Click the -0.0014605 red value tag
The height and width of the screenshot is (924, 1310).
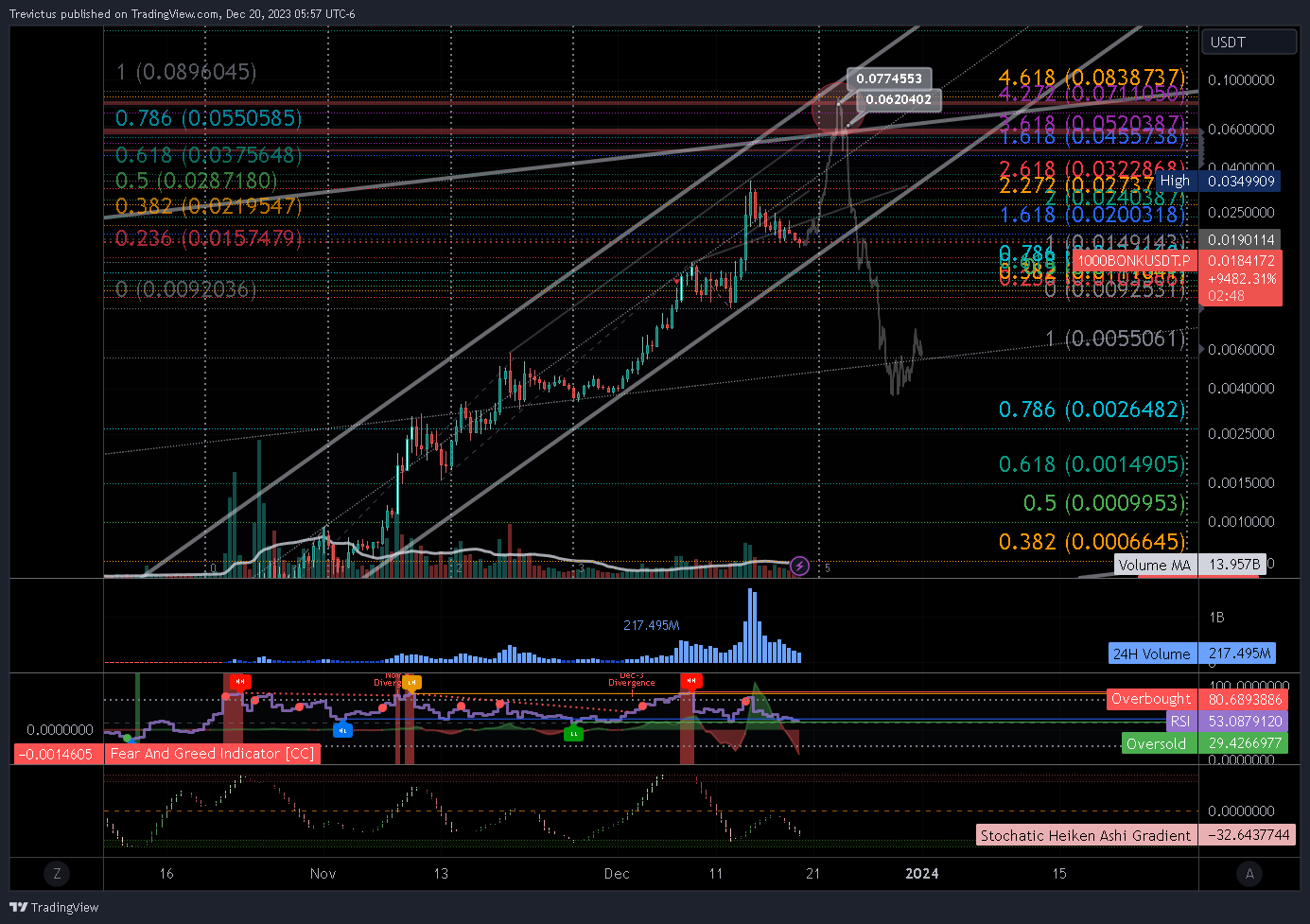pyautogui.click(x=58, y=754)
